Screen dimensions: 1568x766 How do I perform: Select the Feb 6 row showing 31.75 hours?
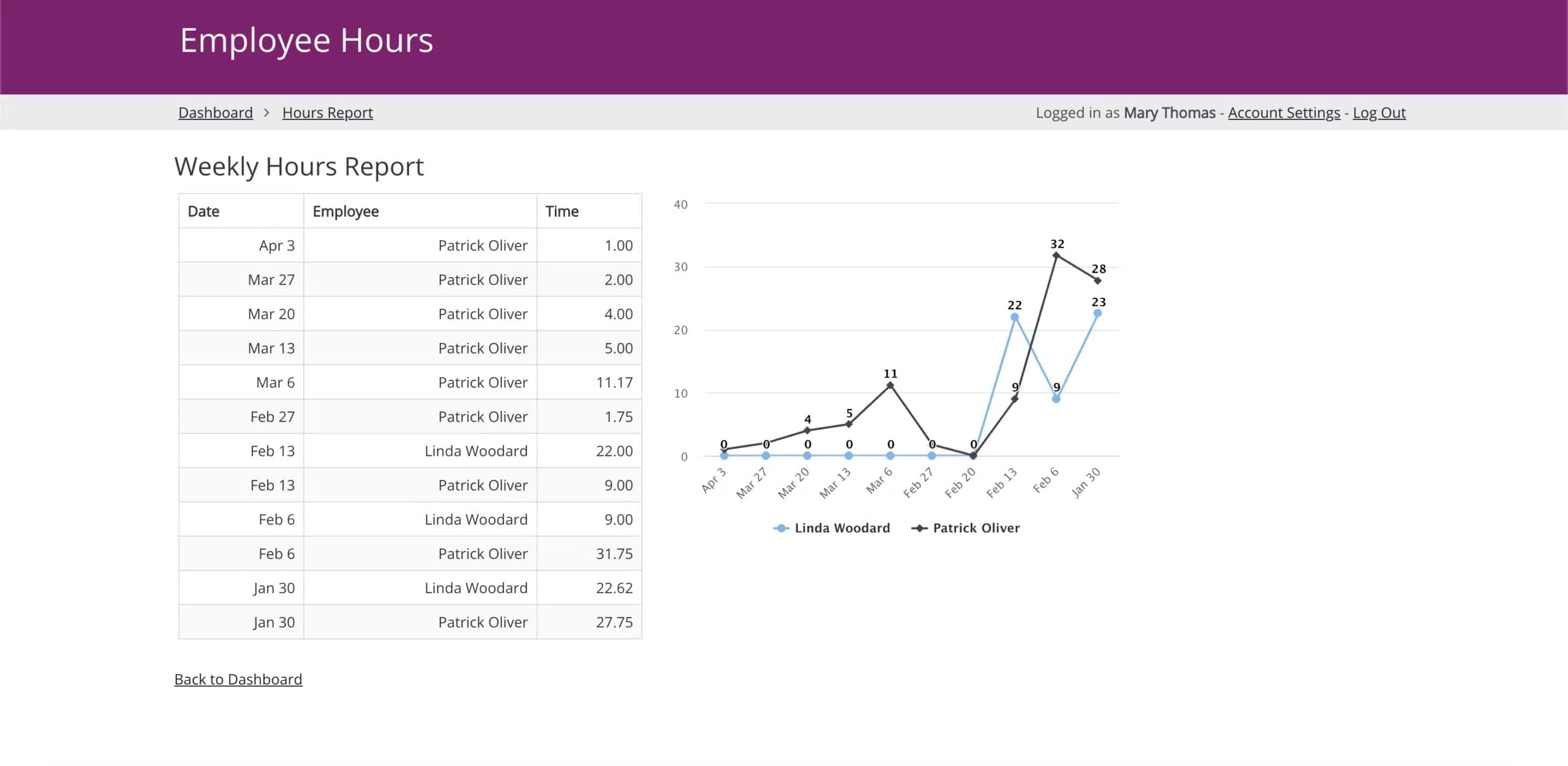click(x=409, y=553)
